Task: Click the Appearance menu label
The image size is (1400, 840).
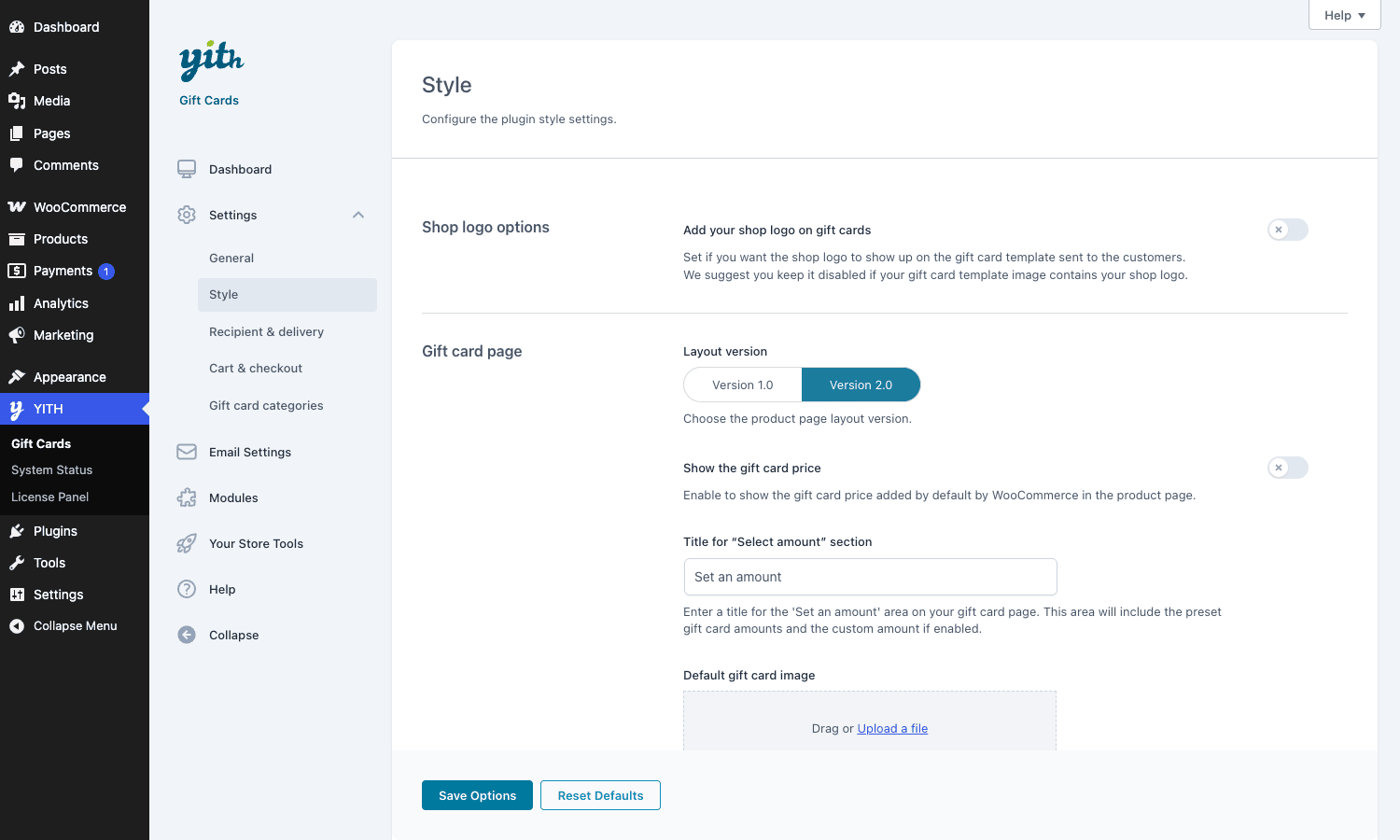Action: coord(70,377)
